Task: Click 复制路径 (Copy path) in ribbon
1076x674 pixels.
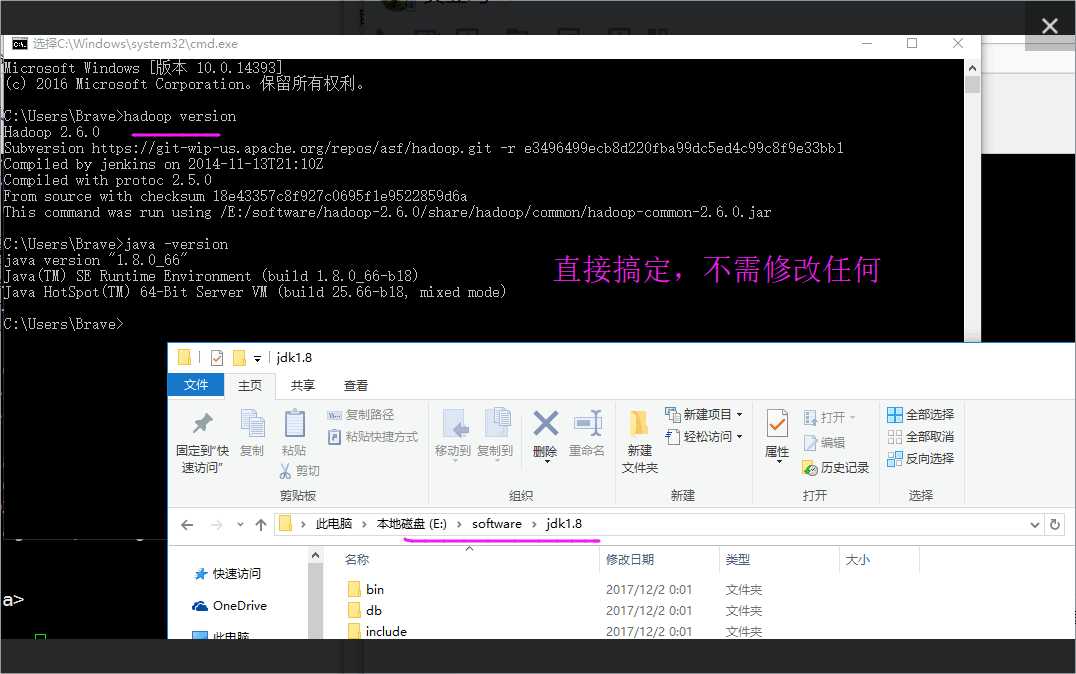Action: [x=361, y=415]
